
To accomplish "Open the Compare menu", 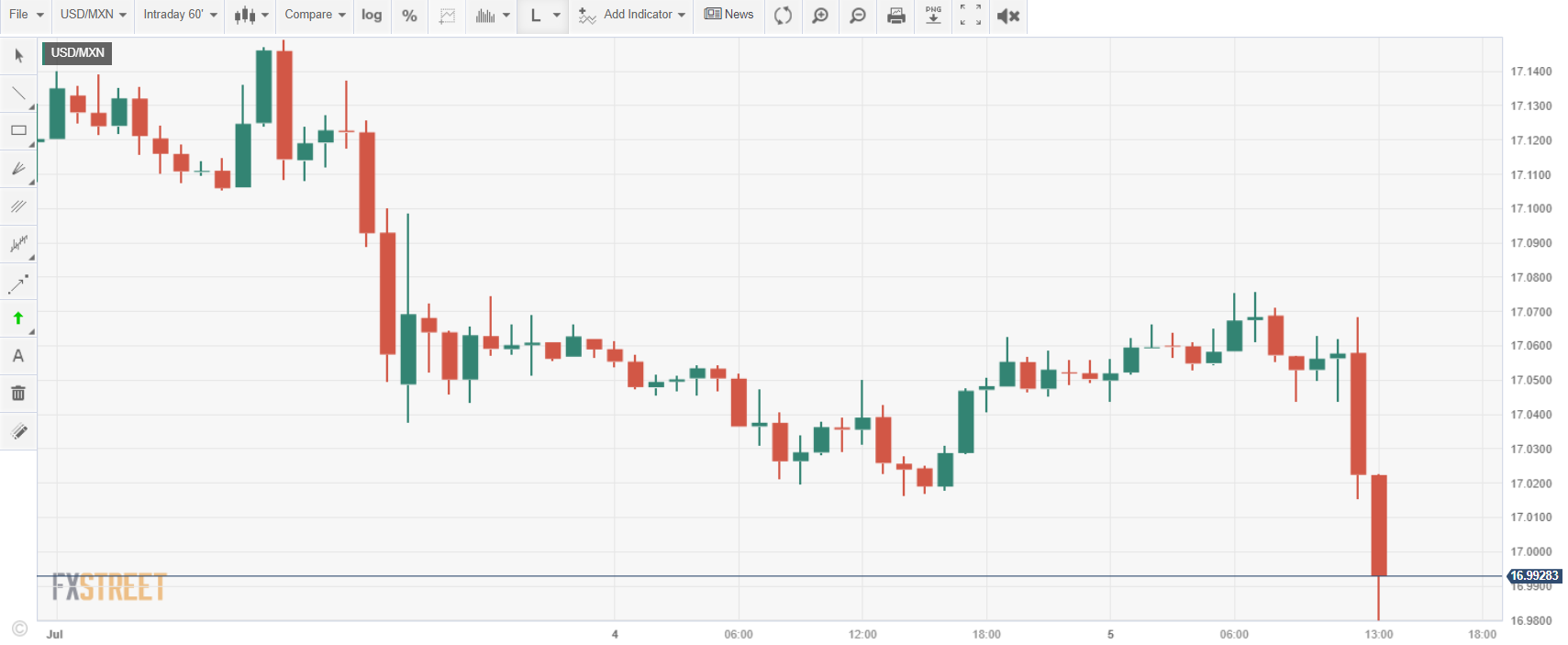I will pyautogui.click(x=315, y=15).
